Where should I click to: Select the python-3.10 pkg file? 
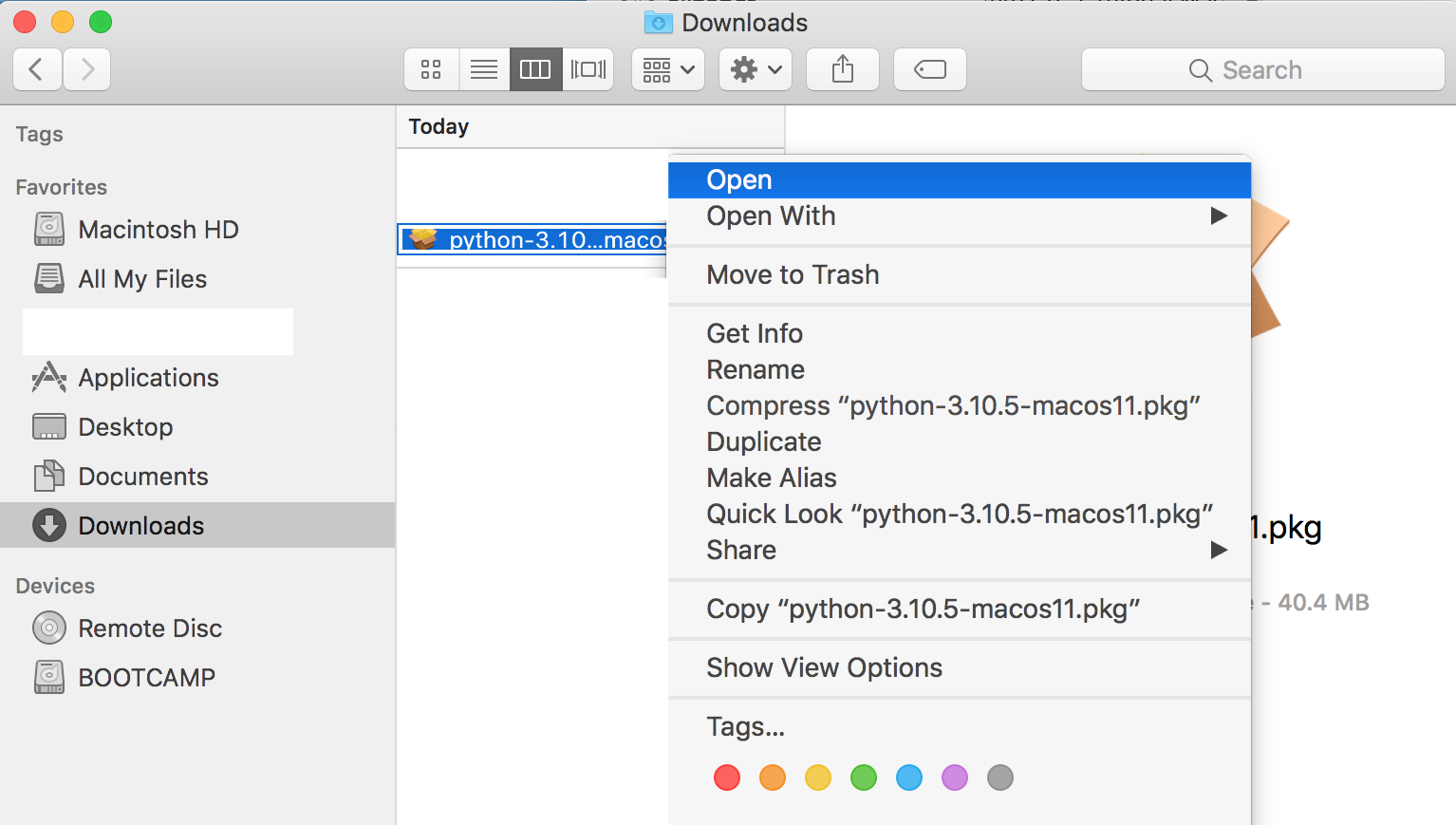point(533,240)
